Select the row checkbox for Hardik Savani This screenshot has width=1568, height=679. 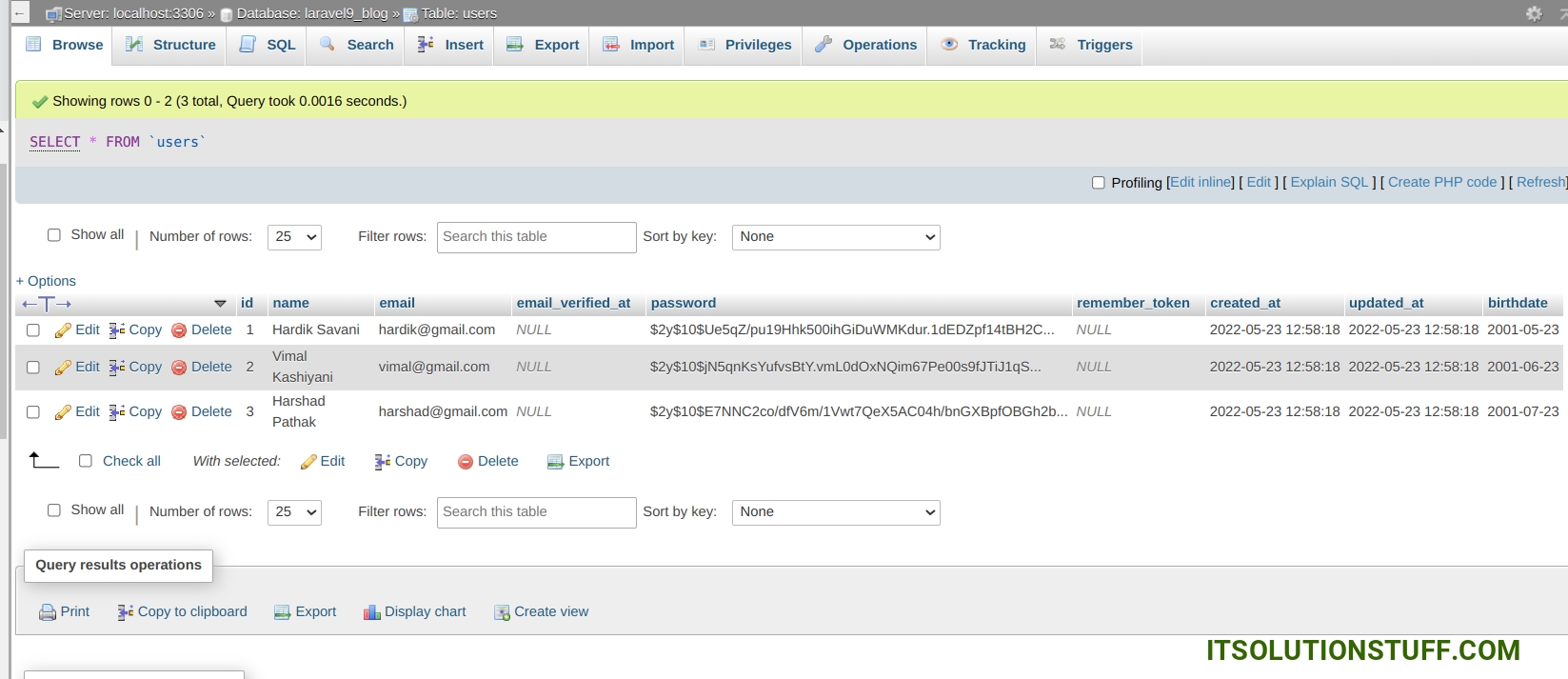pyautogui.click(x=33, y=330)
